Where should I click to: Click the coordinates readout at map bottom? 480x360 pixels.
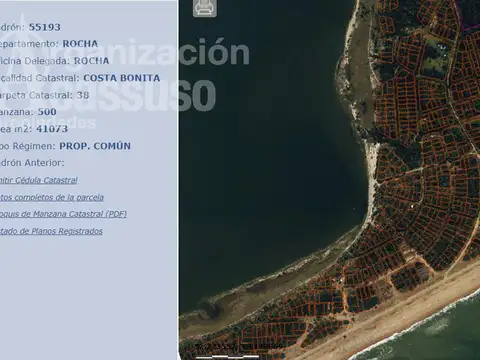pyautogui.click(x=239, y=346)
